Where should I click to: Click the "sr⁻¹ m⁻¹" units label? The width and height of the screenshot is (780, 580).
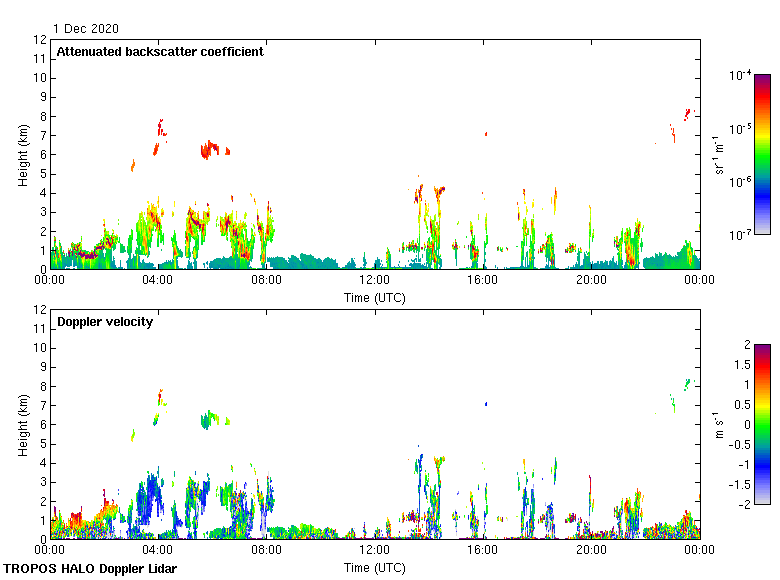[719, 154]
